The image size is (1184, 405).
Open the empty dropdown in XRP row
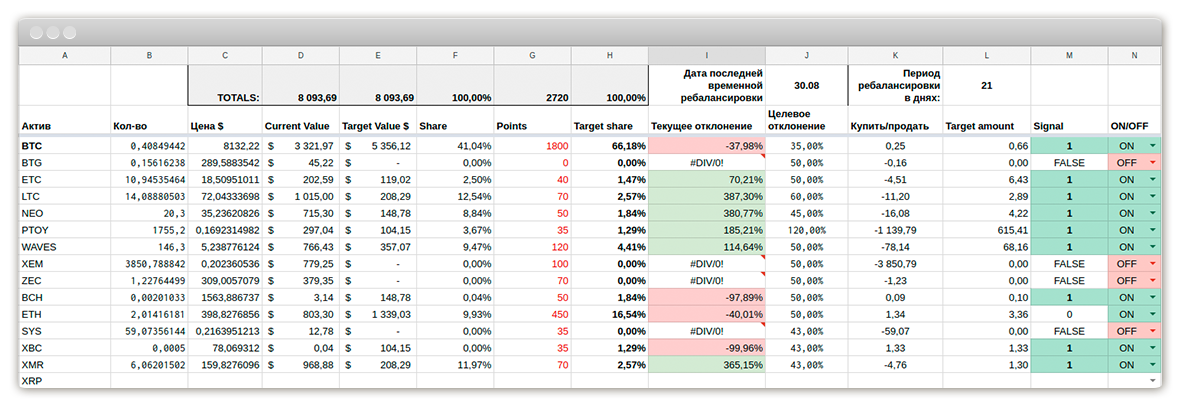coord(1152,381)
